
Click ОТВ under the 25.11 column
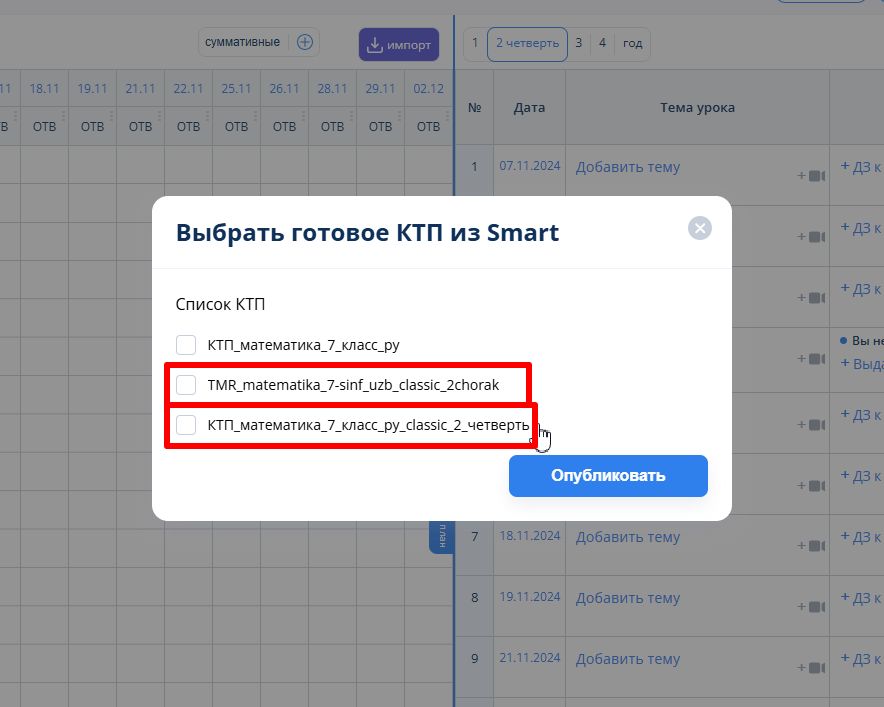pyautogui.click(x=236, y=126)
